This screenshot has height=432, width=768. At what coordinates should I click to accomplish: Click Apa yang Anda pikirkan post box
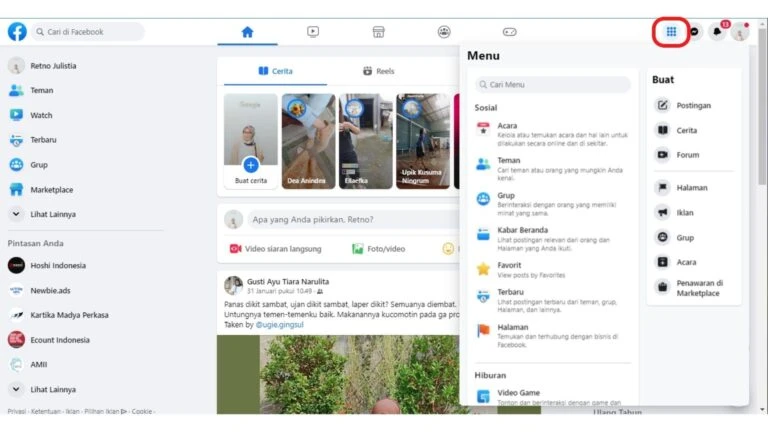tap(354, 219)
